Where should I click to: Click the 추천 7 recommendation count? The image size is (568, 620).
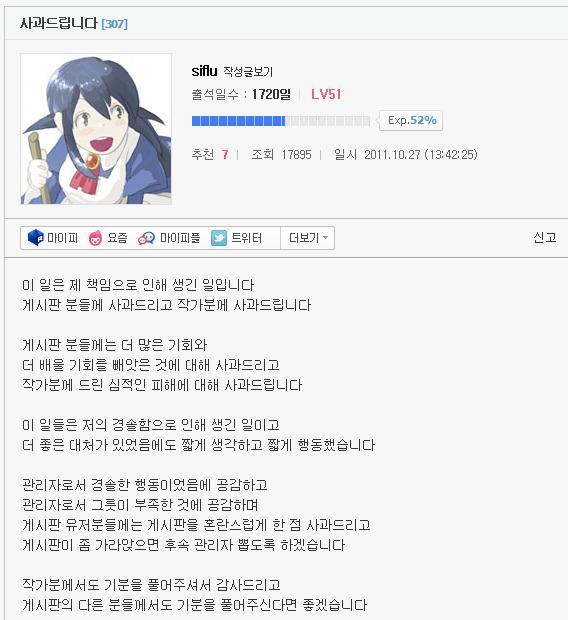coord(210,154)
